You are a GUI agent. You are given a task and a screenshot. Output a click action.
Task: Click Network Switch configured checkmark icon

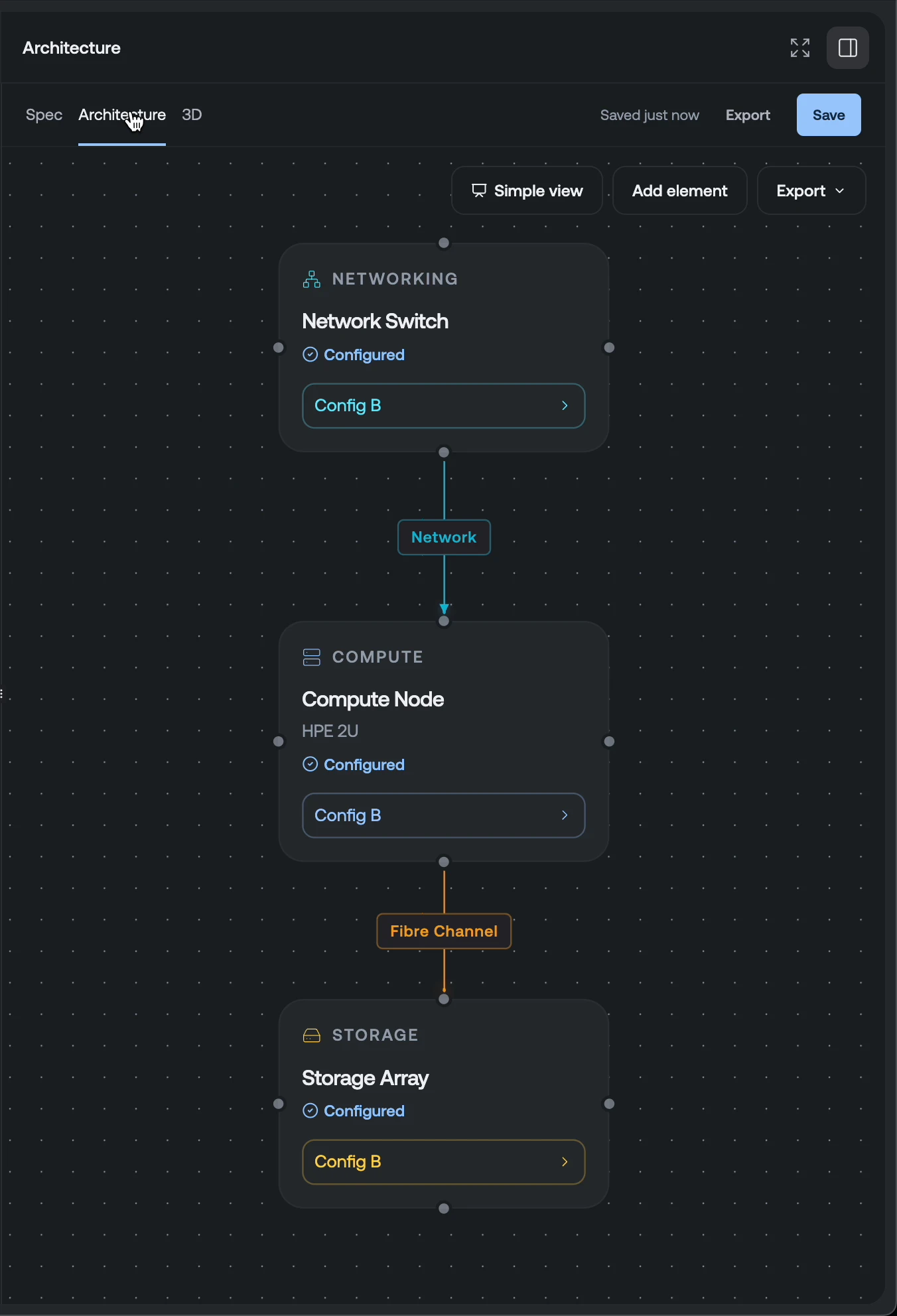tap(310, 355)
